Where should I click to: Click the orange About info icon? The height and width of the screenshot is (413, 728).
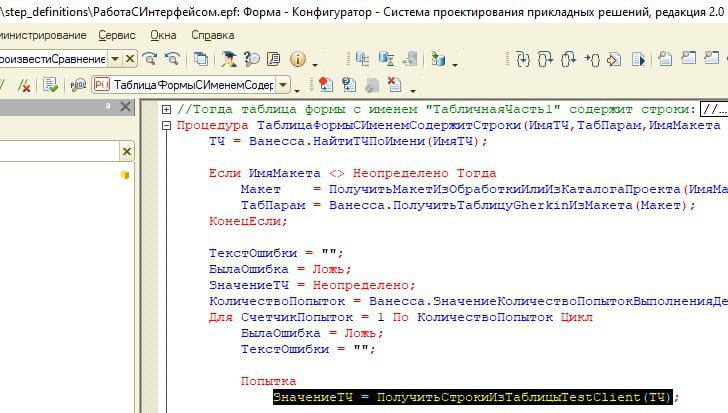click(298, 59)
